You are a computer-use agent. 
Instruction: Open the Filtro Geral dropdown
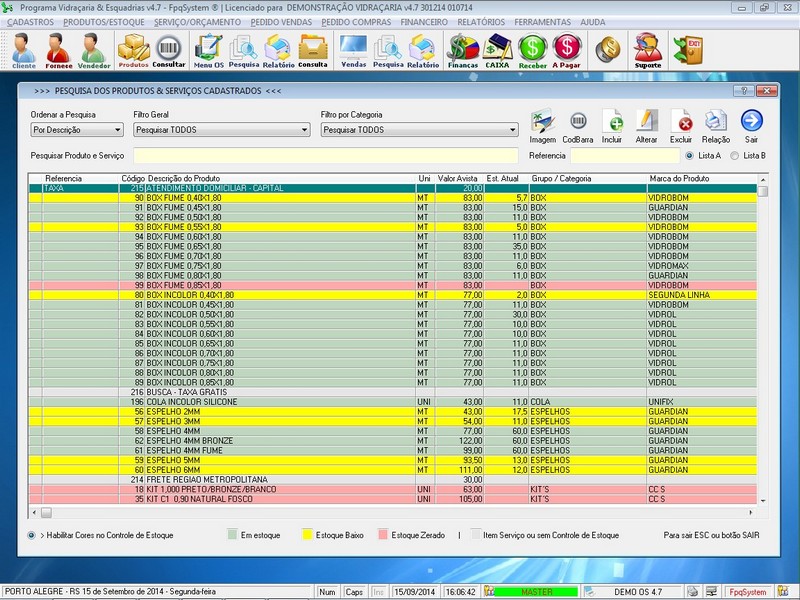[305, 130]
